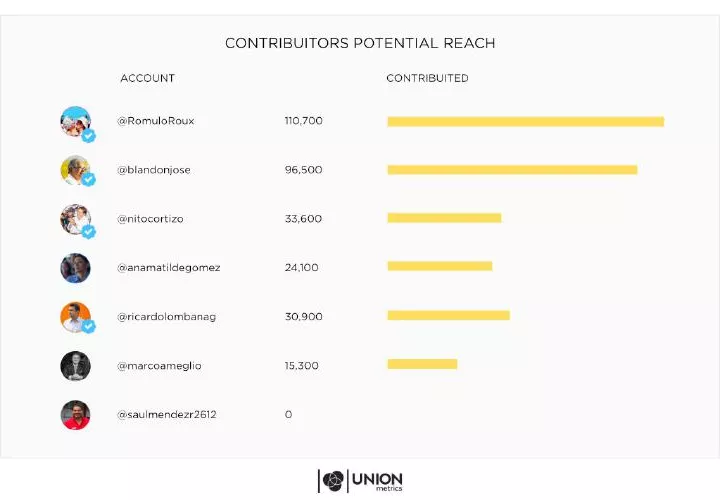This screenshot has height=500, width=720.
Task: Click the ACCOUNT column header
Action: coord(147,78)
